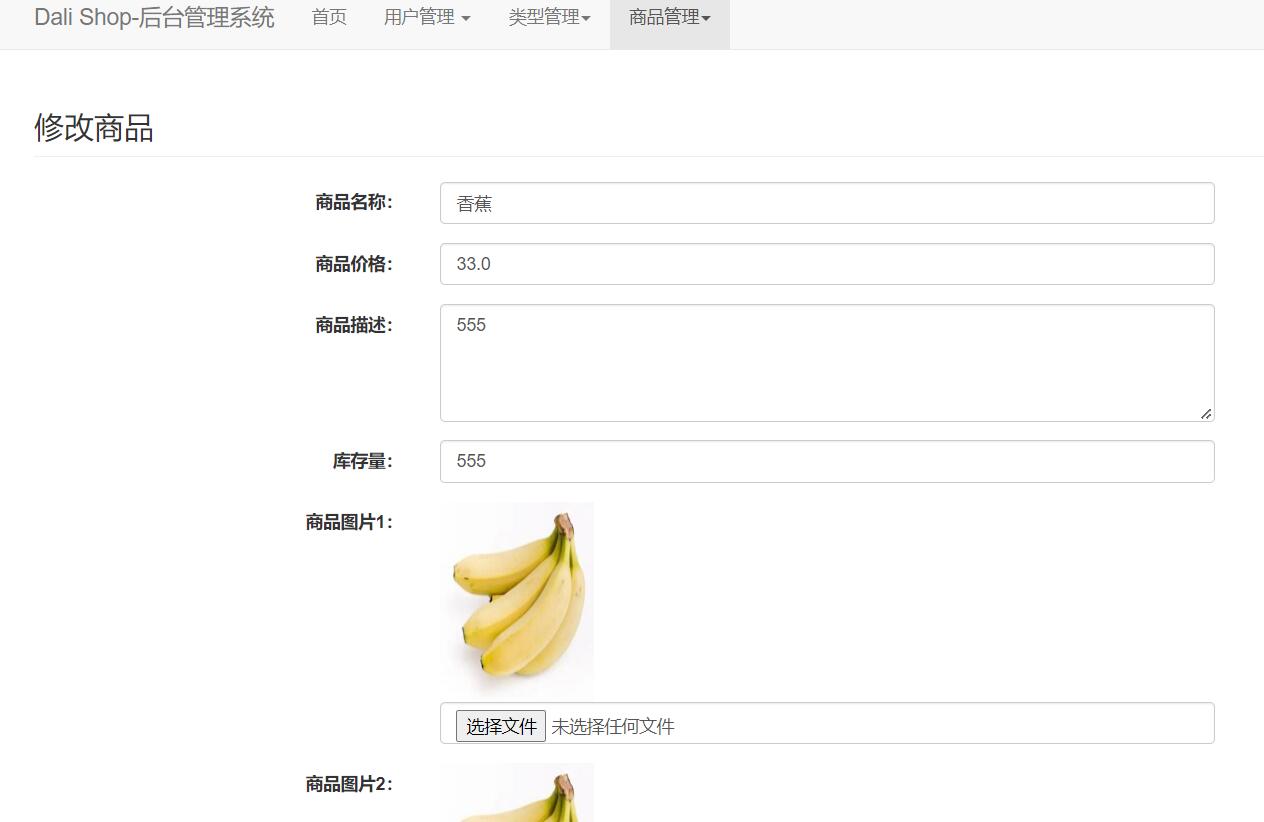This screenshot has width=1264, height=822.
Task: Click inside the 商品描述 textarea
Action: click(827, 363)
